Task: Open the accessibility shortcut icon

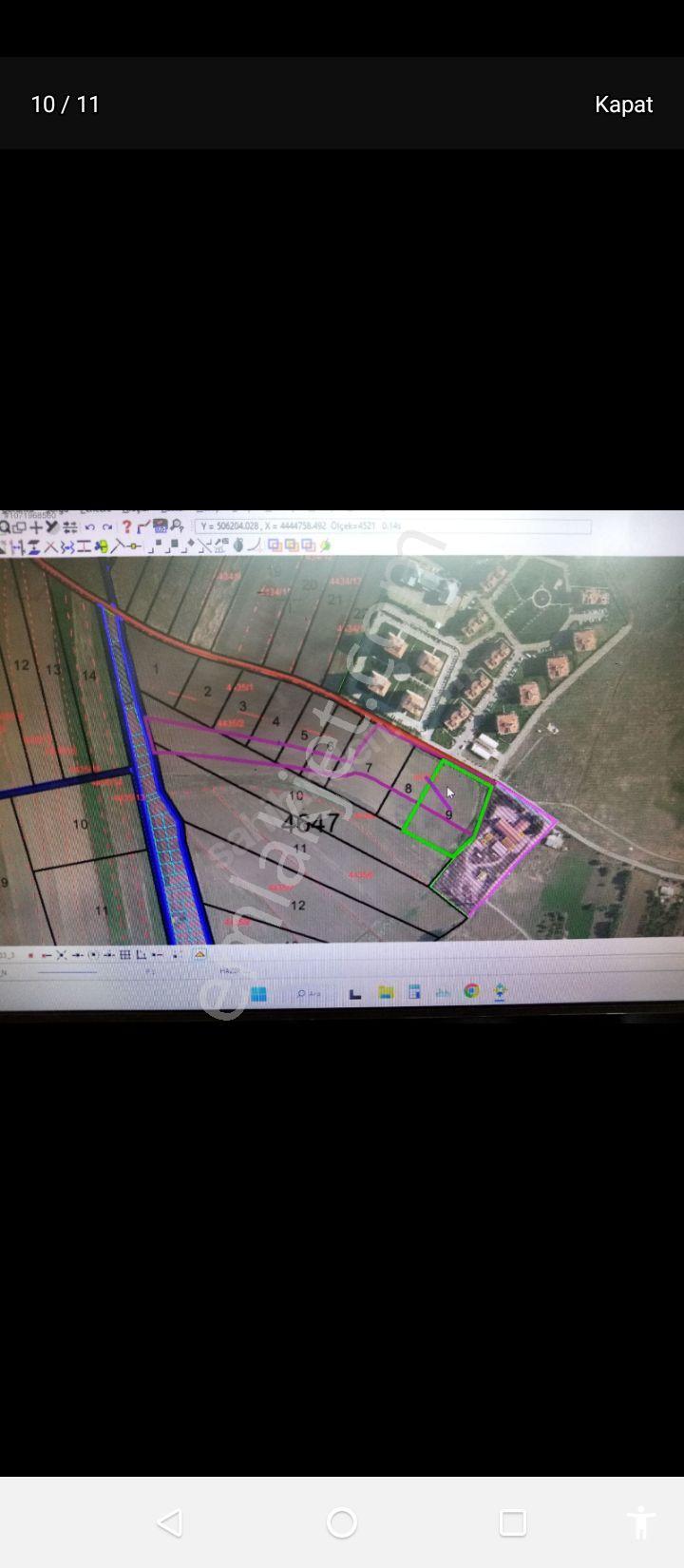Action: [641, 1522]
